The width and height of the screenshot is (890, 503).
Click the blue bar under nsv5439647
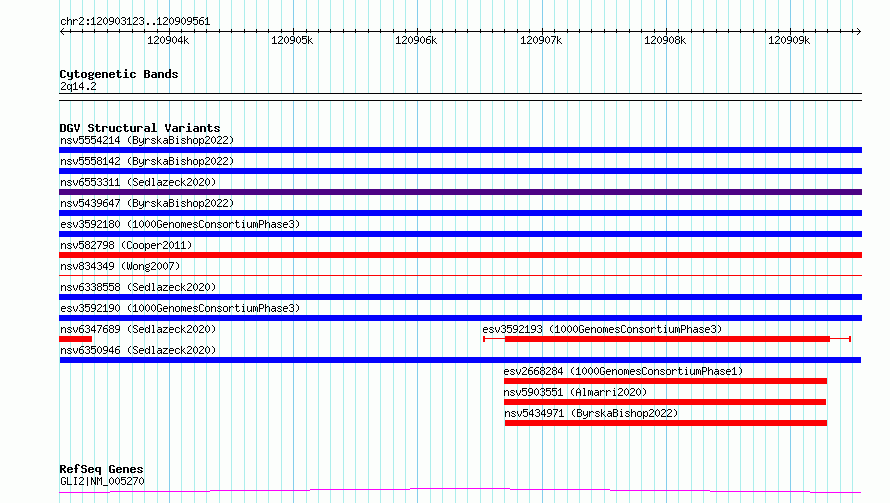pos(460,213)
